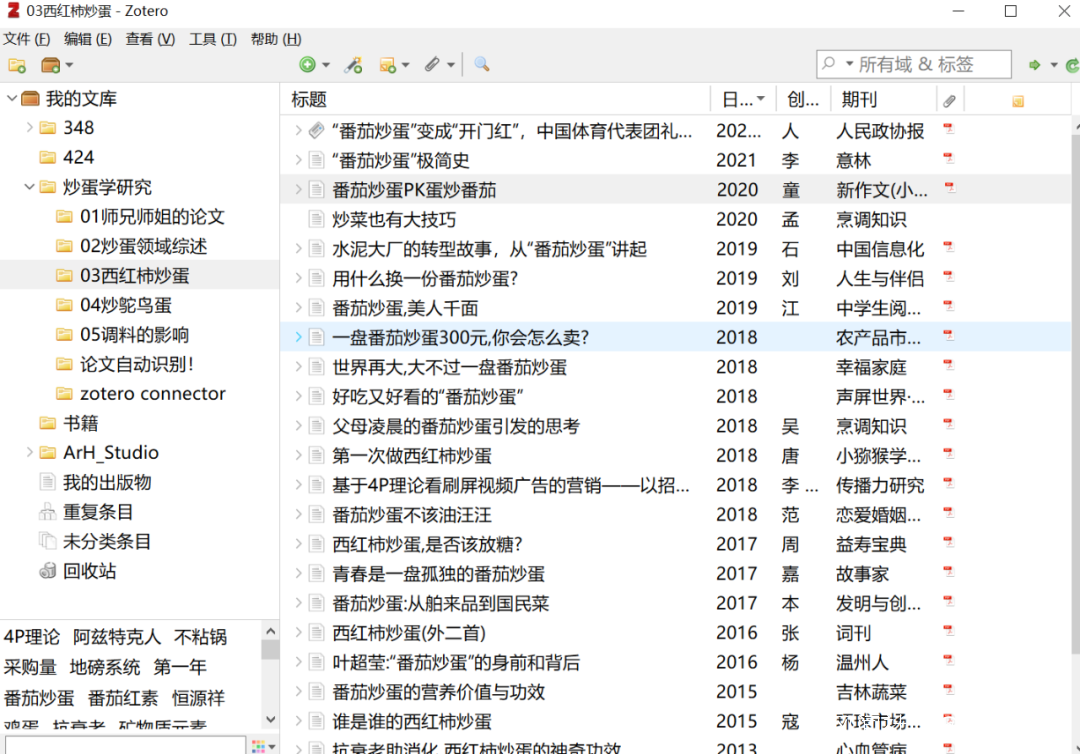Open new item dropdown arrow

tap(326, 65)
